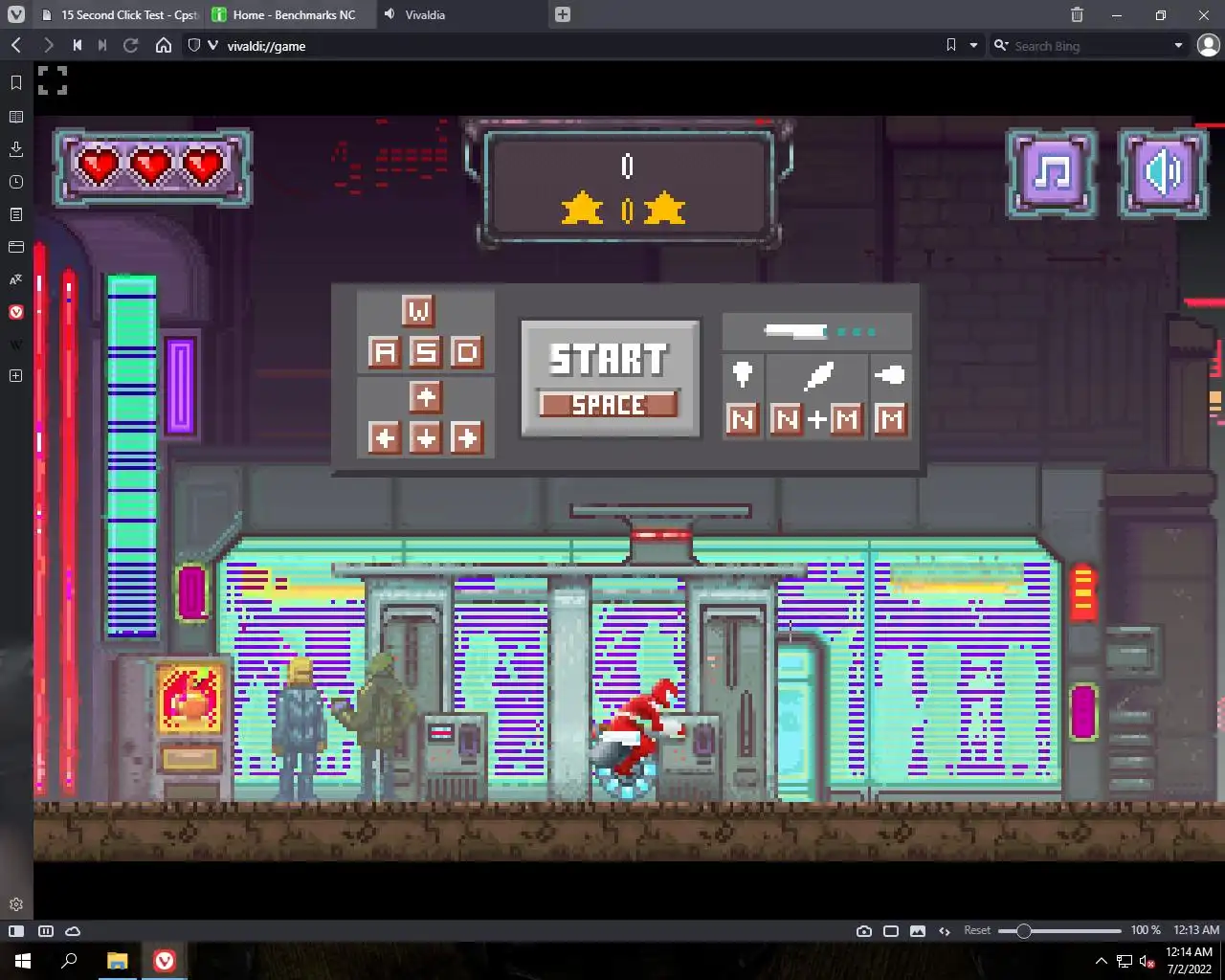The height and width of the screenshot is (980, 1225).
Task: Click the Vivaldi menu logo
Action: 16,14
